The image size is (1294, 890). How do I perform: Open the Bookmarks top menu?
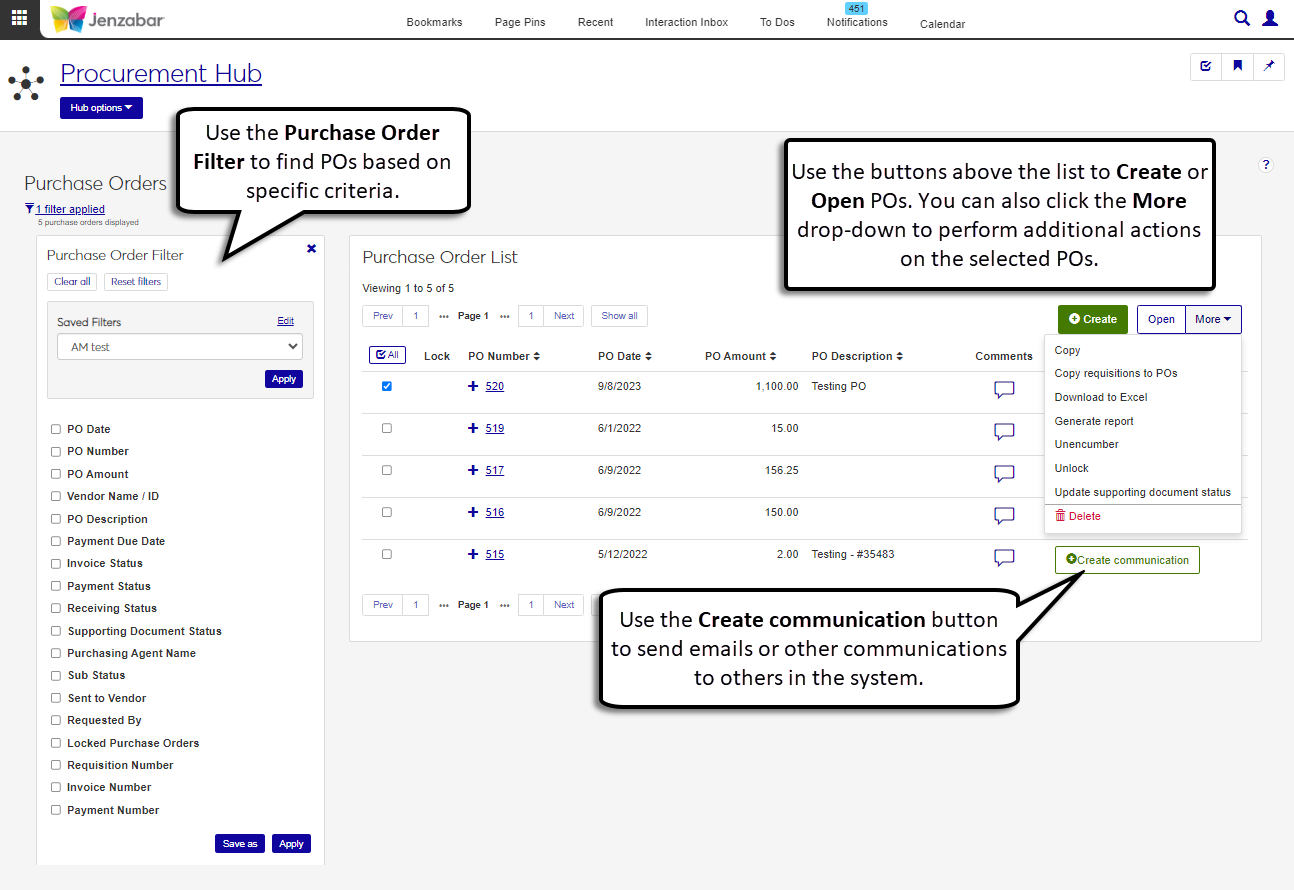435,22
